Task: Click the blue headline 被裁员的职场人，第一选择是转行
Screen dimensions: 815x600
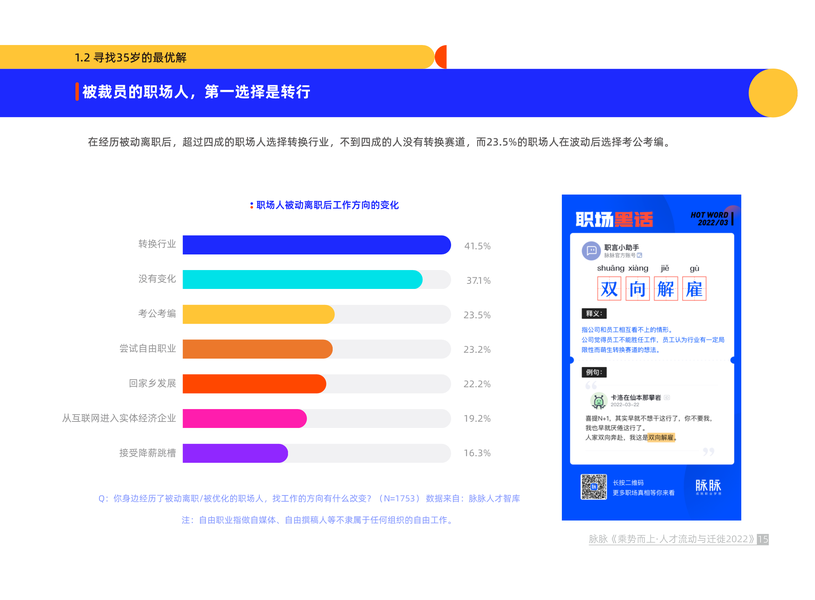Action: pos(196,92)
